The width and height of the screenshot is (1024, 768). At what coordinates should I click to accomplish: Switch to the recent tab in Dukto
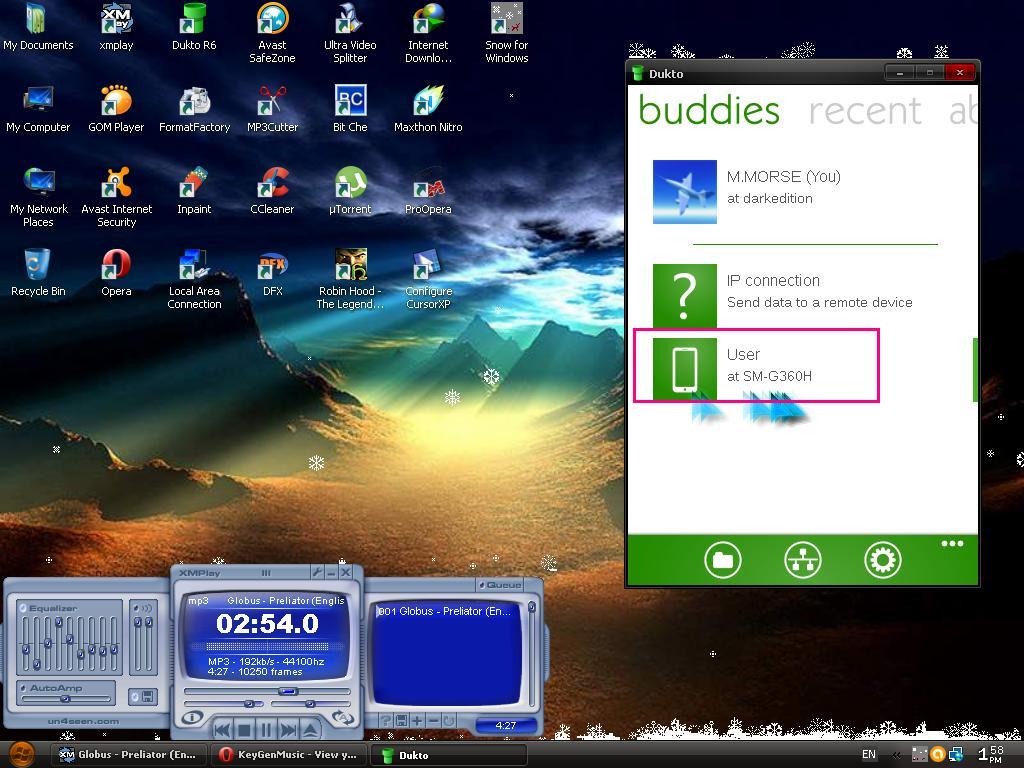(x=865, y=110)
